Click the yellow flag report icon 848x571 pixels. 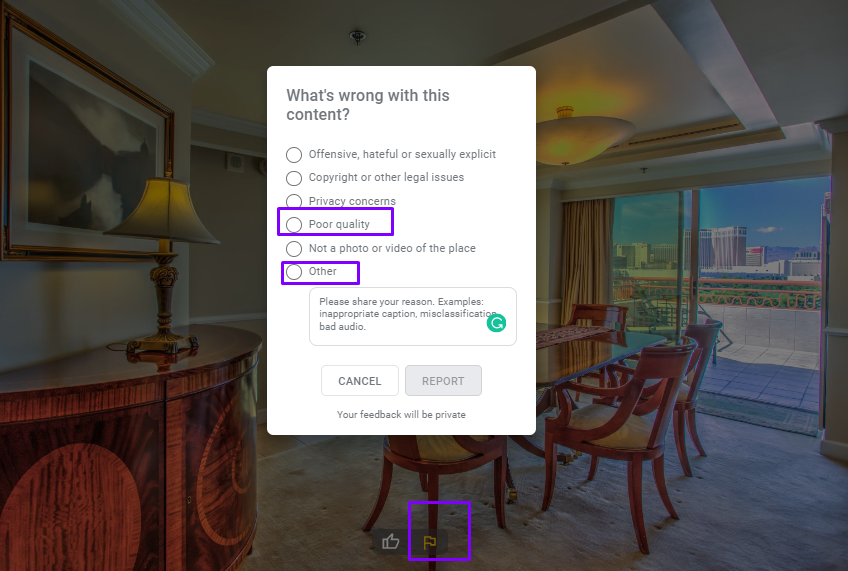click(430, 542)
